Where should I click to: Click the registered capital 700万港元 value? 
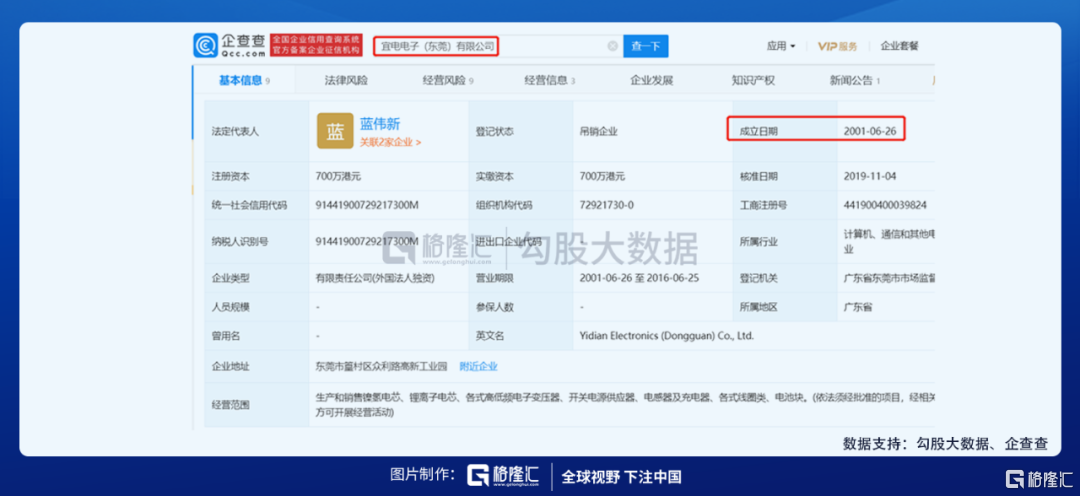click(338, 176)
